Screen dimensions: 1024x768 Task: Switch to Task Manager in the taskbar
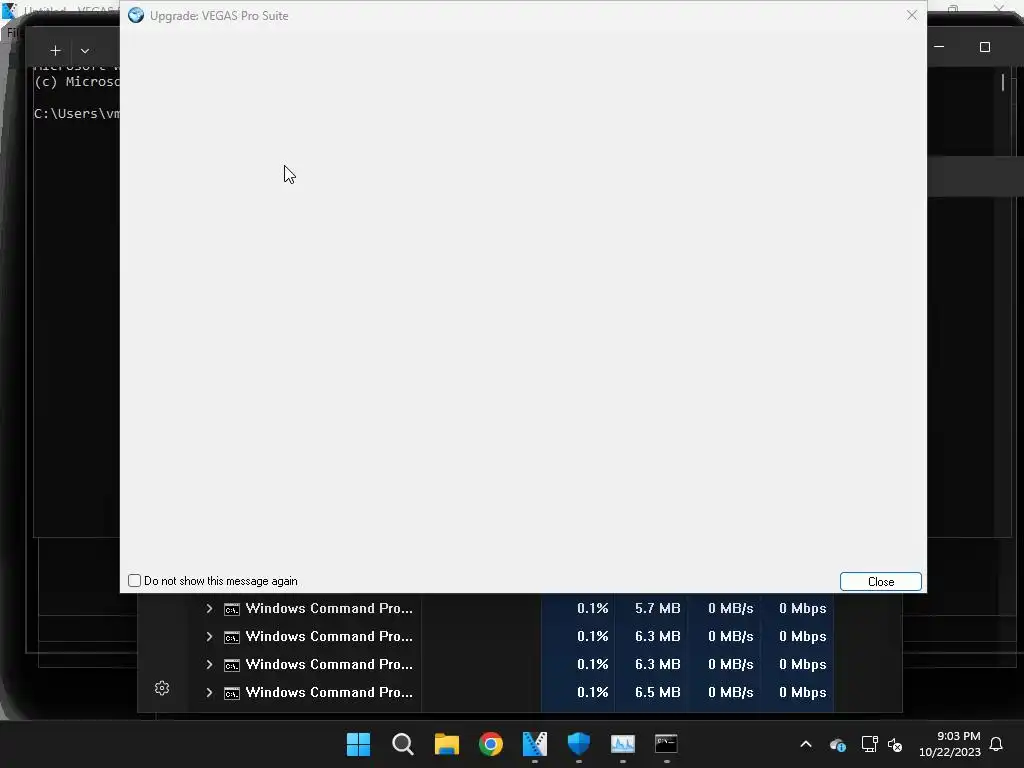(622, 744)
